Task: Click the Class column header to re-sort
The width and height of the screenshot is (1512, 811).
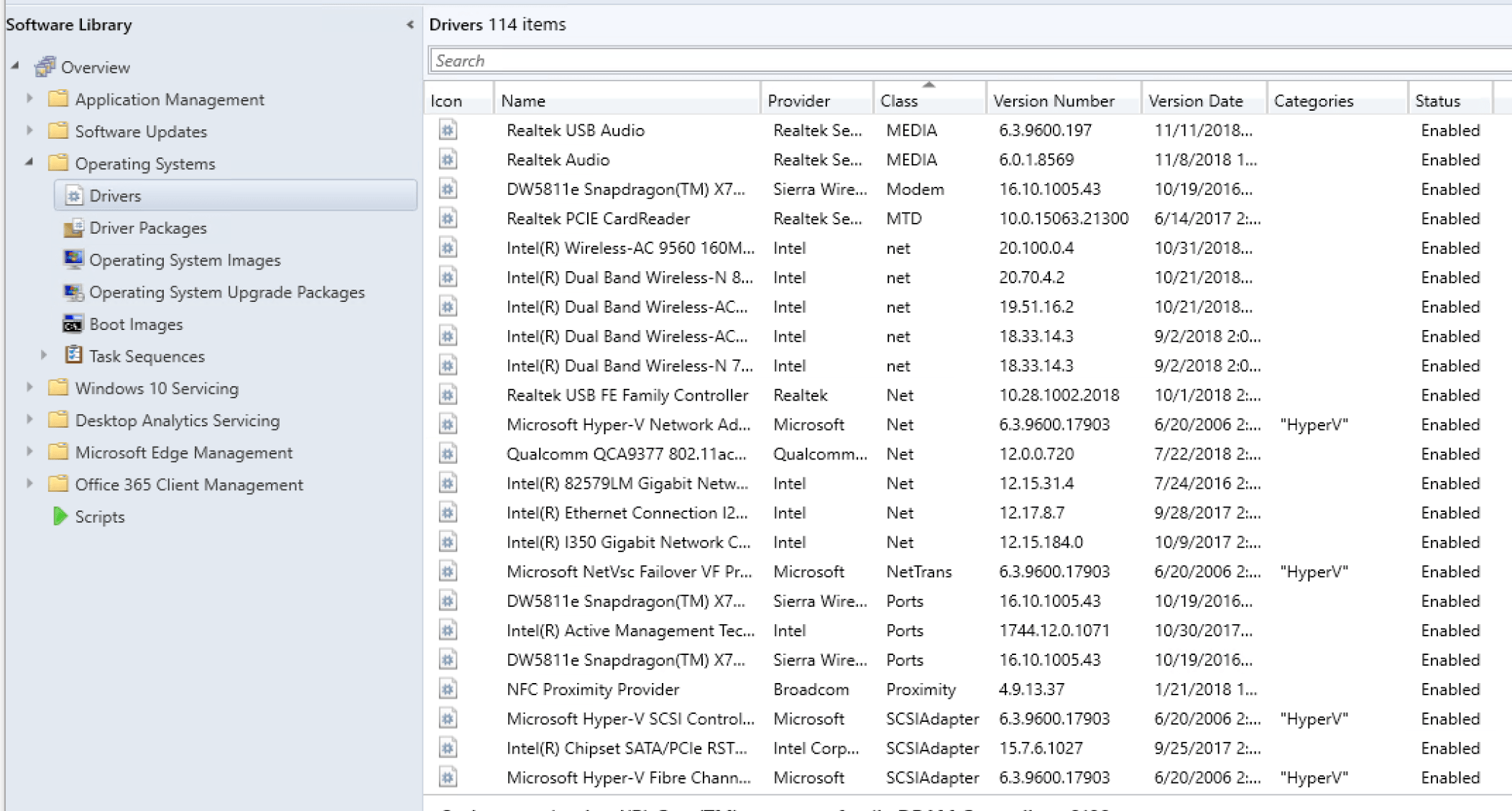Action: (898, 100)
